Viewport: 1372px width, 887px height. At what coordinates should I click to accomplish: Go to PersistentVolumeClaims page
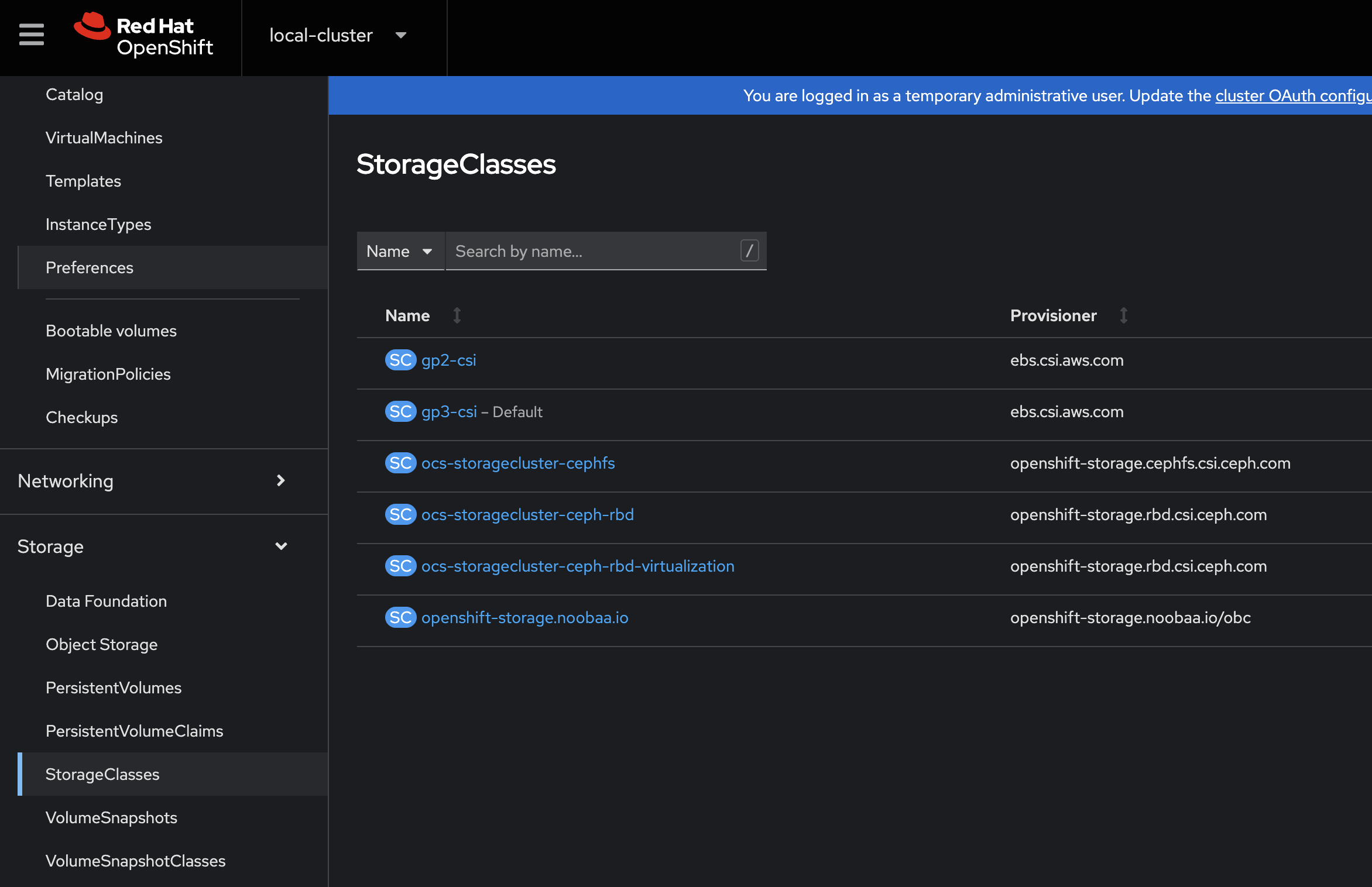(x=135, y=731)
